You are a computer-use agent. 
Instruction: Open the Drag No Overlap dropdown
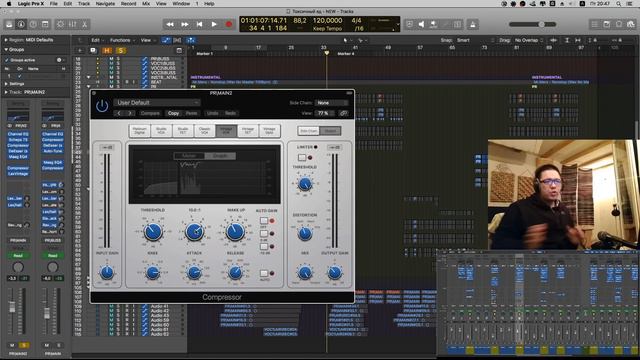529,40
